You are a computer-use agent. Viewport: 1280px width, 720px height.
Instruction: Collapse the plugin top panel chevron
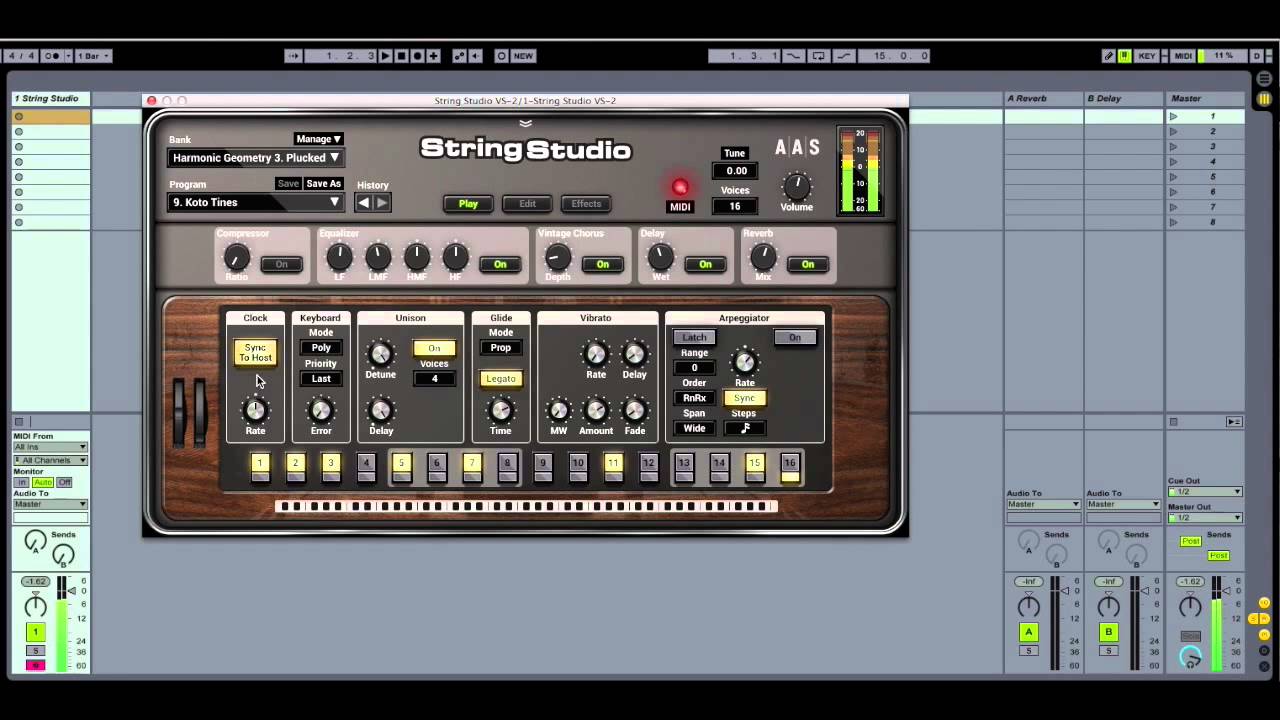(525, 123)
